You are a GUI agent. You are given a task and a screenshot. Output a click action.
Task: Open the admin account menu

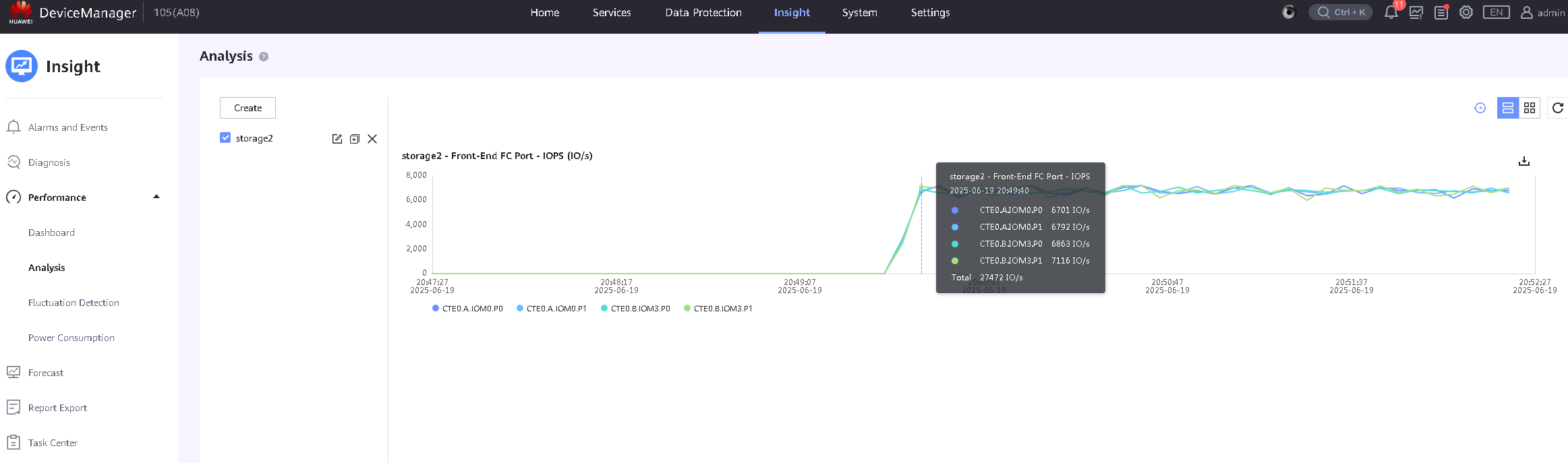click(x=1543, y=13)
